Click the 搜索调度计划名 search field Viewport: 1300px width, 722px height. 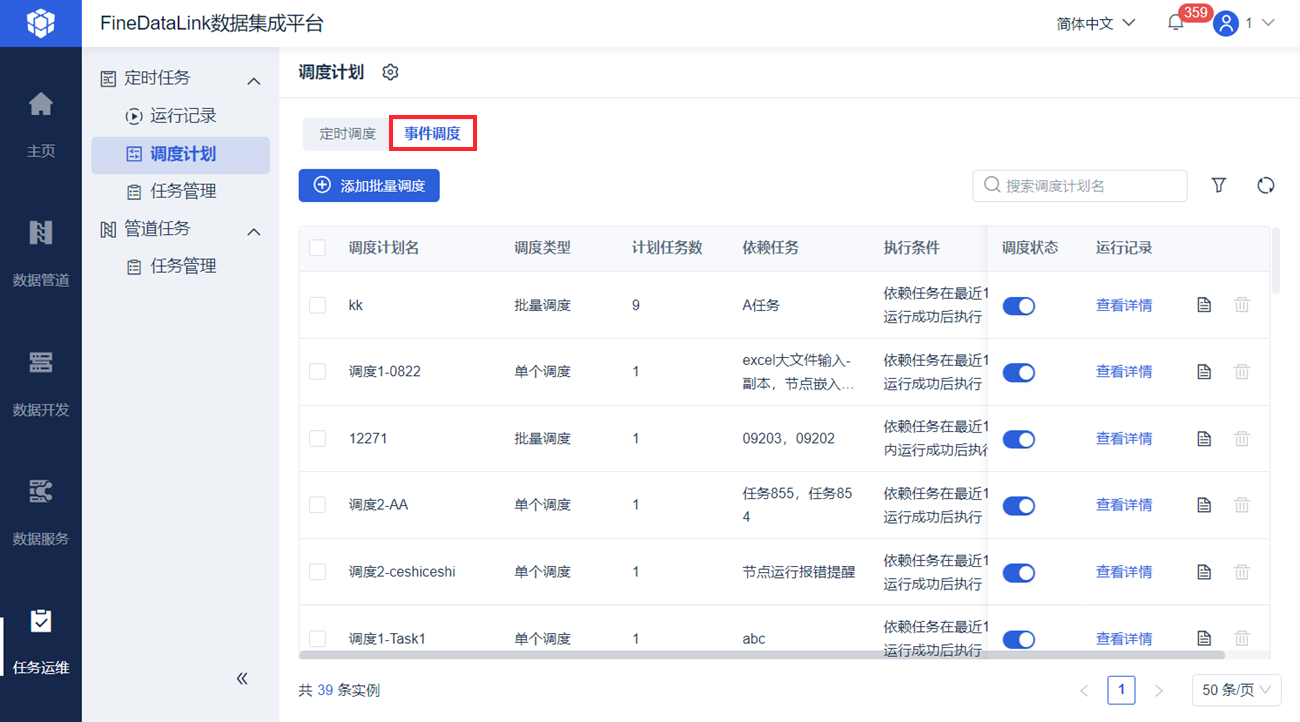point(1080,185)
